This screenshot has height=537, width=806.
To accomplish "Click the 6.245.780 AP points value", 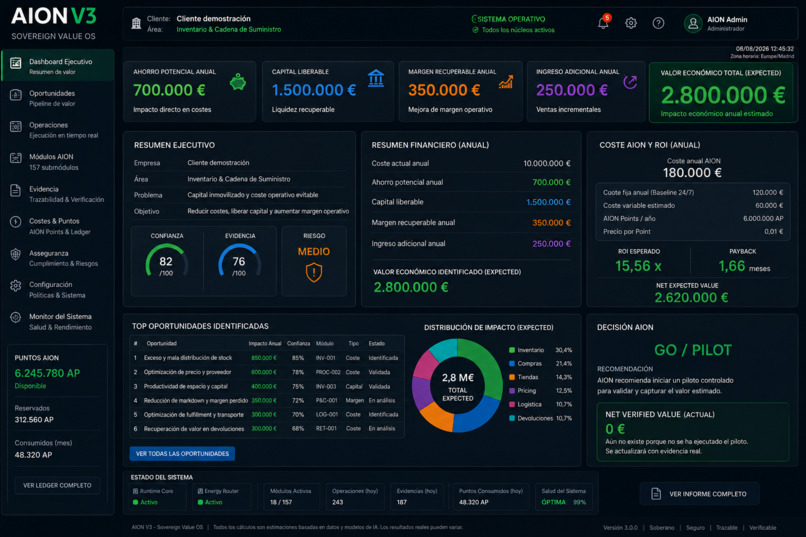I will 47,373.
